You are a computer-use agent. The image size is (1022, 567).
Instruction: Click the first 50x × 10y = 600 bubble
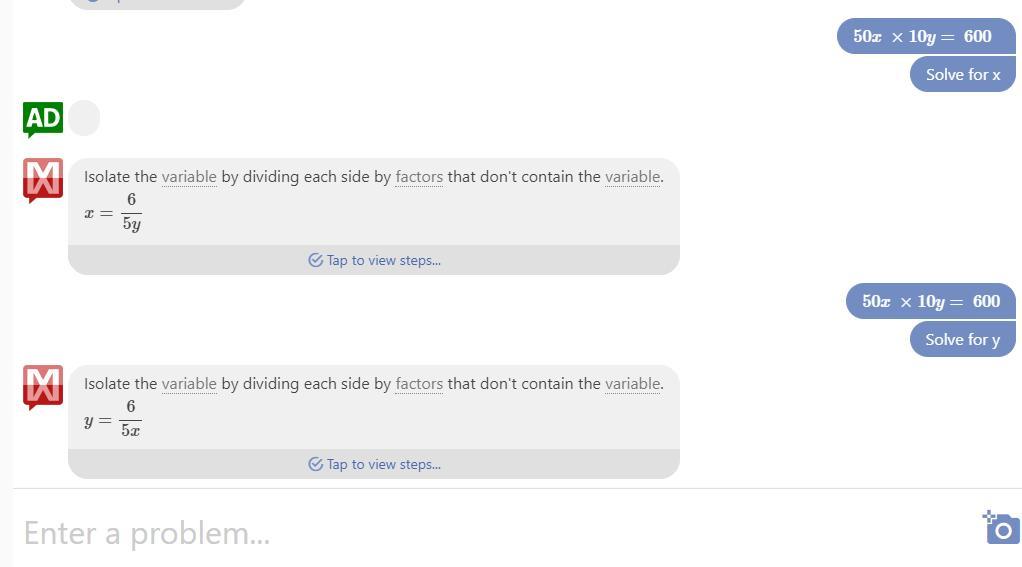pyautogui.click(x=926, y=36)
